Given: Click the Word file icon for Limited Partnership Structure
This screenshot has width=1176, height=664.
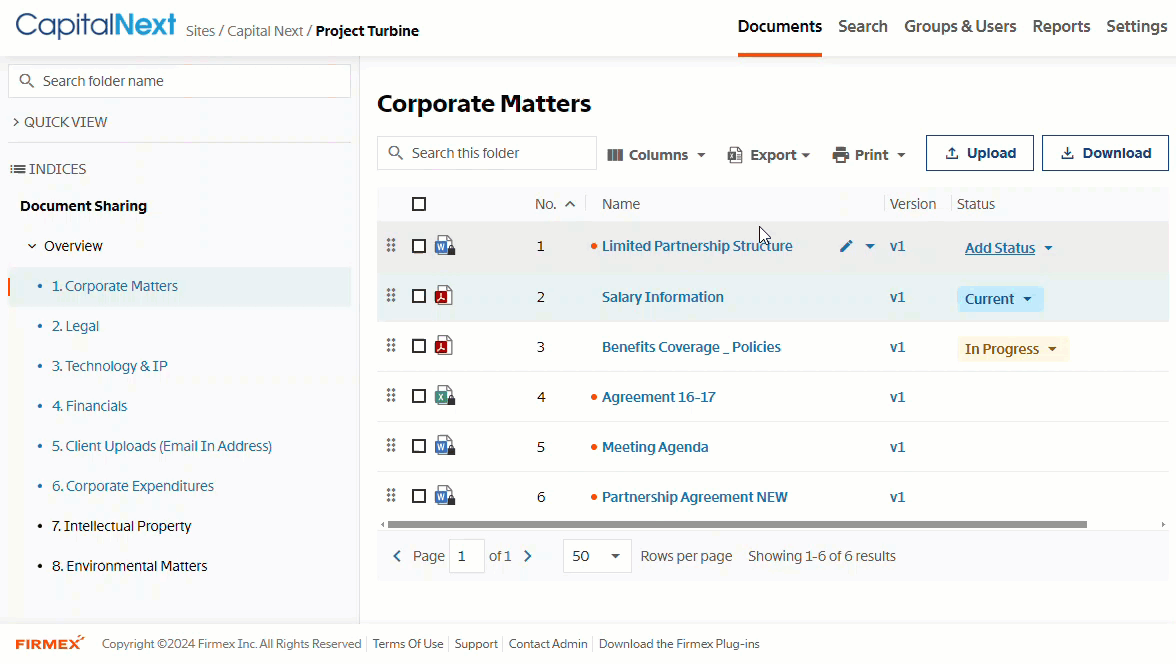Looking at the screenshot, I should (x=445, y=245).
